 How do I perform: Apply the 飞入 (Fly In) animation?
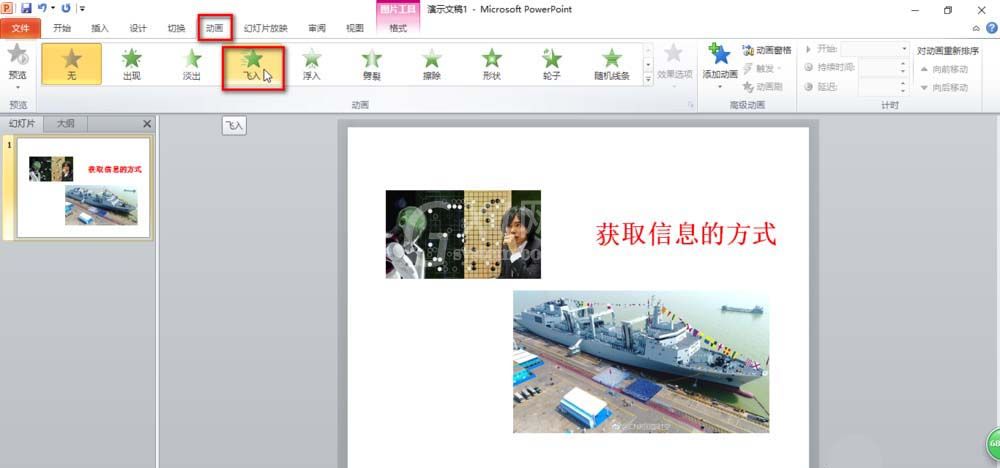pos(253,64)
